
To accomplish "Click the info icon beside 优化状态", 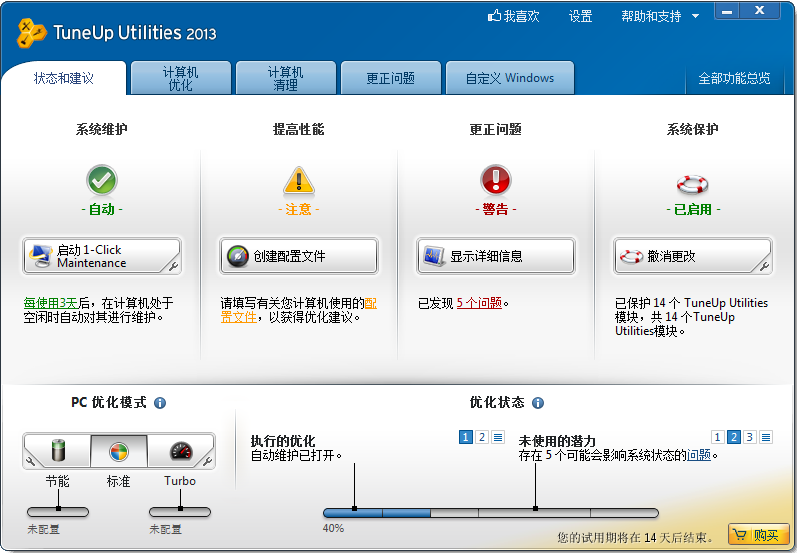I will (x=538, y=403).
